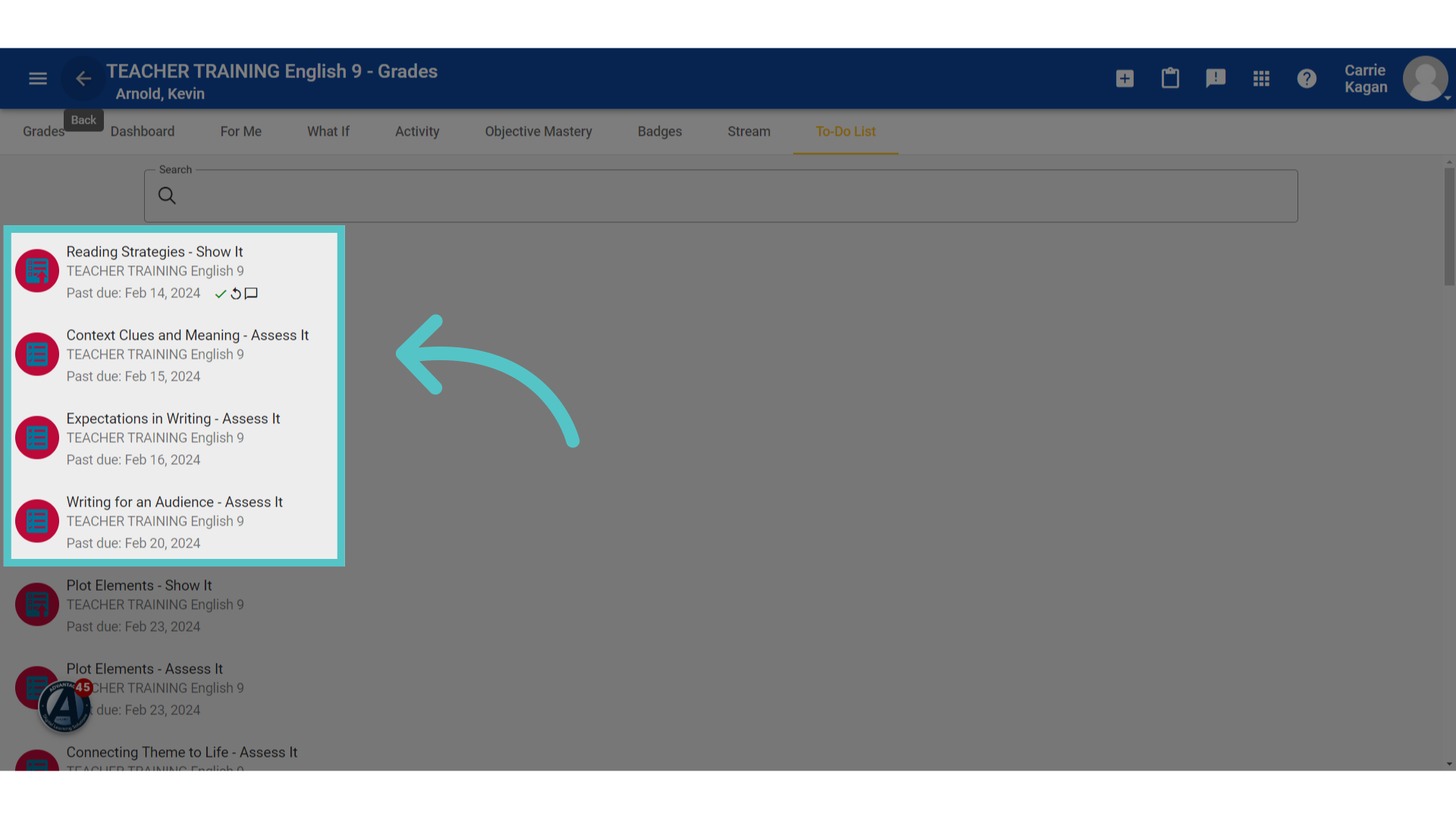This screenshot has width=1456, height=819.
Task: Open the Badges tab
Action: (660, 131)
